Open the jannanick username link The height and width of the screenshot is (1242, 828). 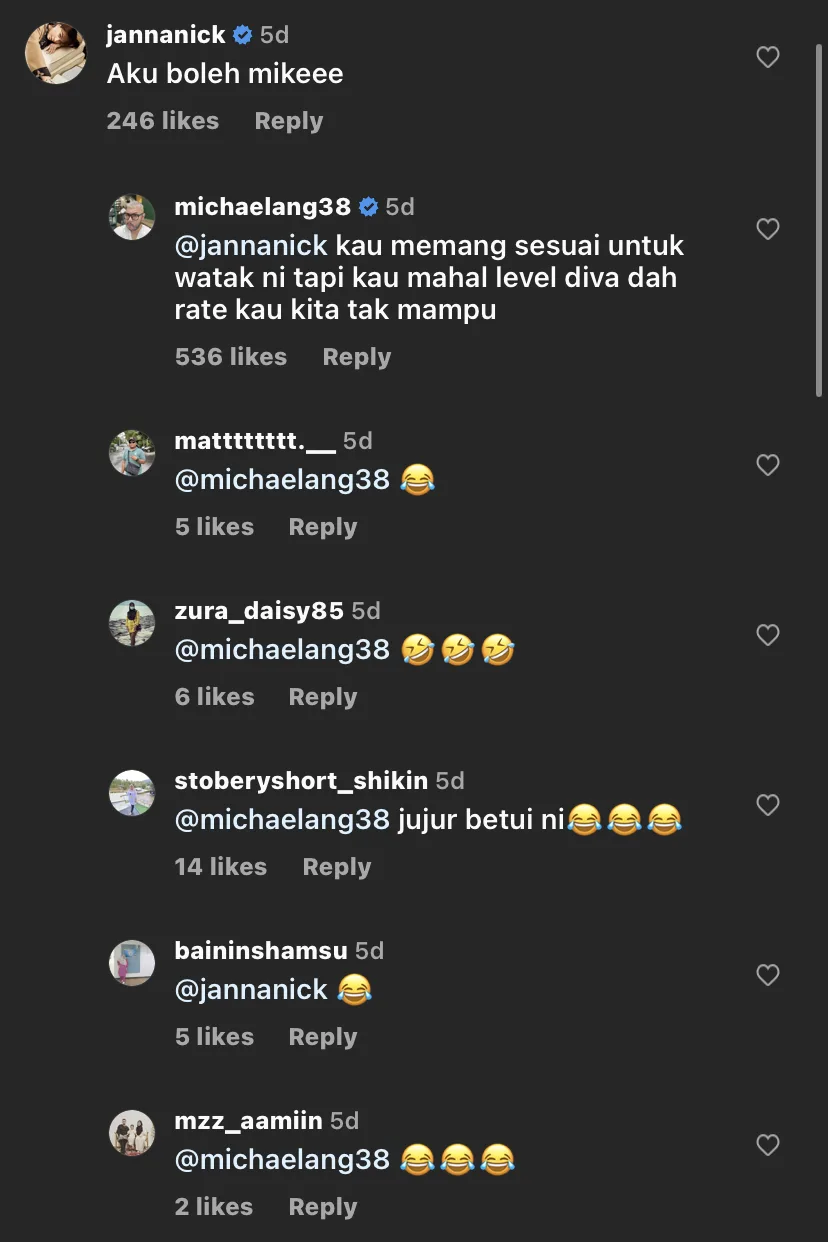(x=165, y=35)
